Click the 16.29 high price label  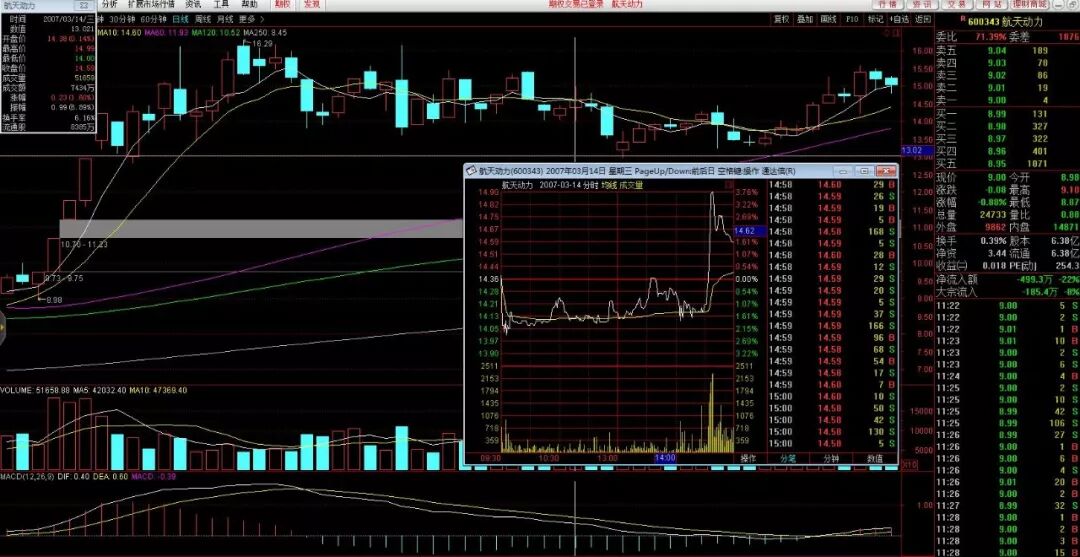(x=262, y=43)
